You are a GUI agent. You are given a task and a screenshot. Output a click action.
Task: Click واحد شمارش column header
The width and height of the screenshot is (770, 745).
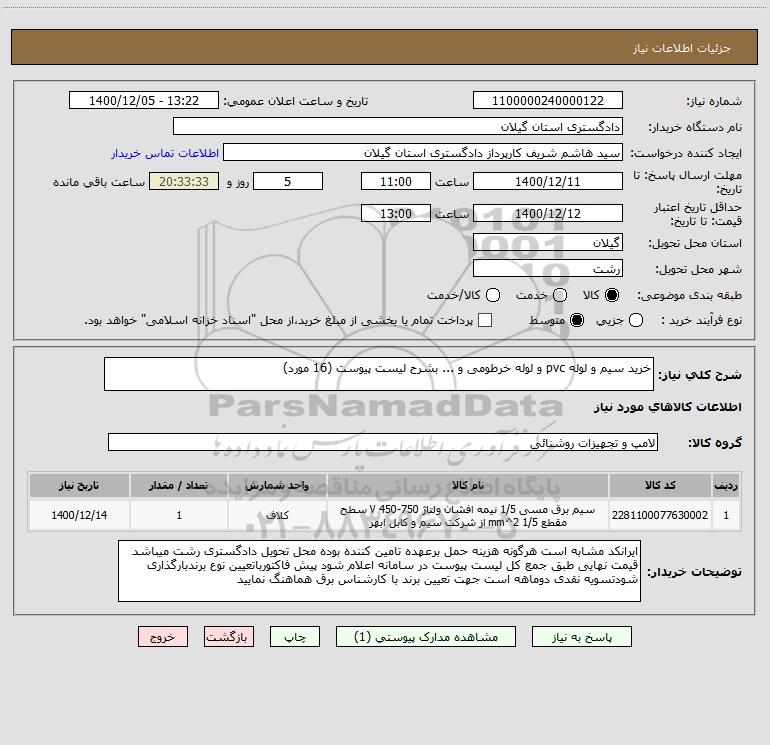pos(277,486)
